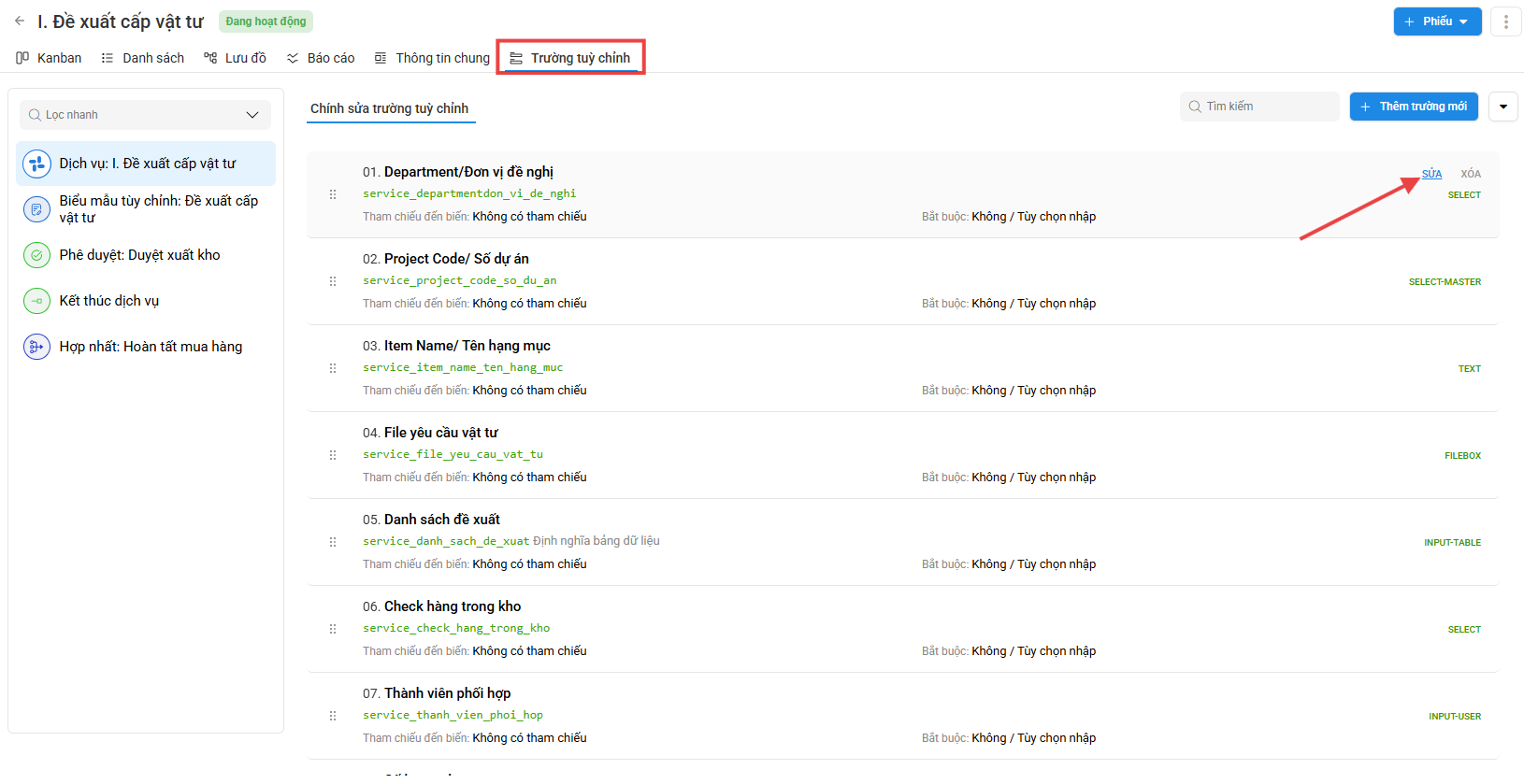Viewport: 1524px width, 784px height.
Task: Click field title Project Code/ Số dự án
Action: coord(456,259)
